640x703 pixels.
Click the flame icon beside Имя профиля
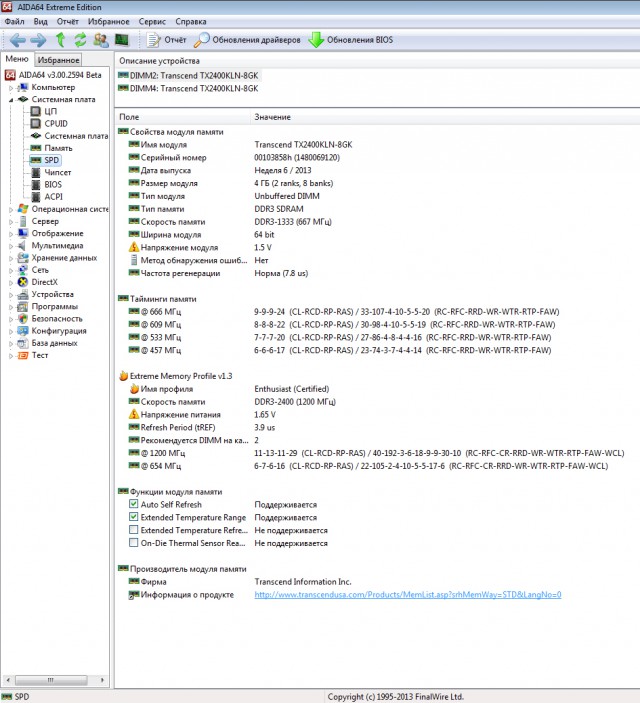(134, 389)
